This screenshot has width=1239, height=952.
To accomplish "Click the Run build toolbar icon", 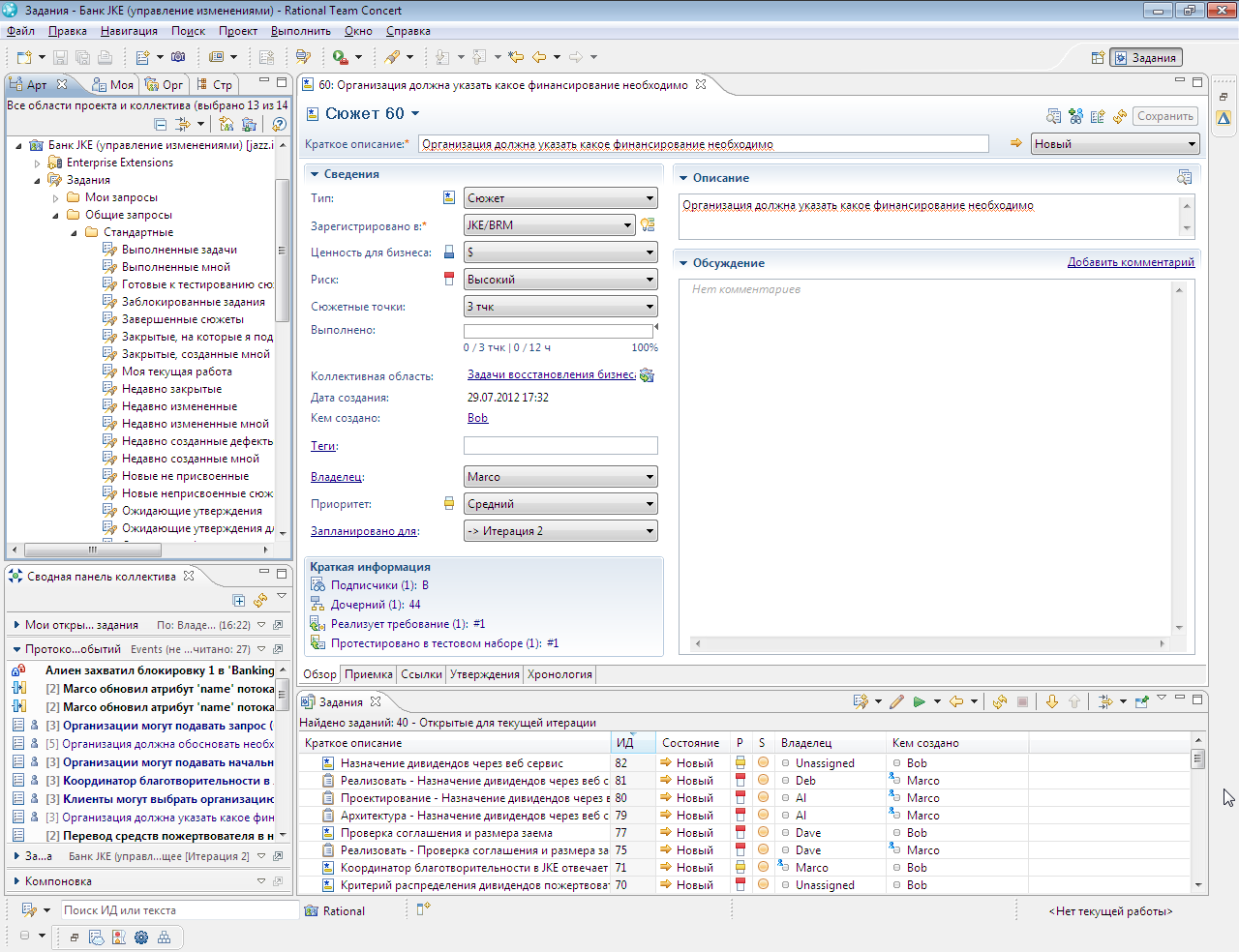I will [340, 57].
